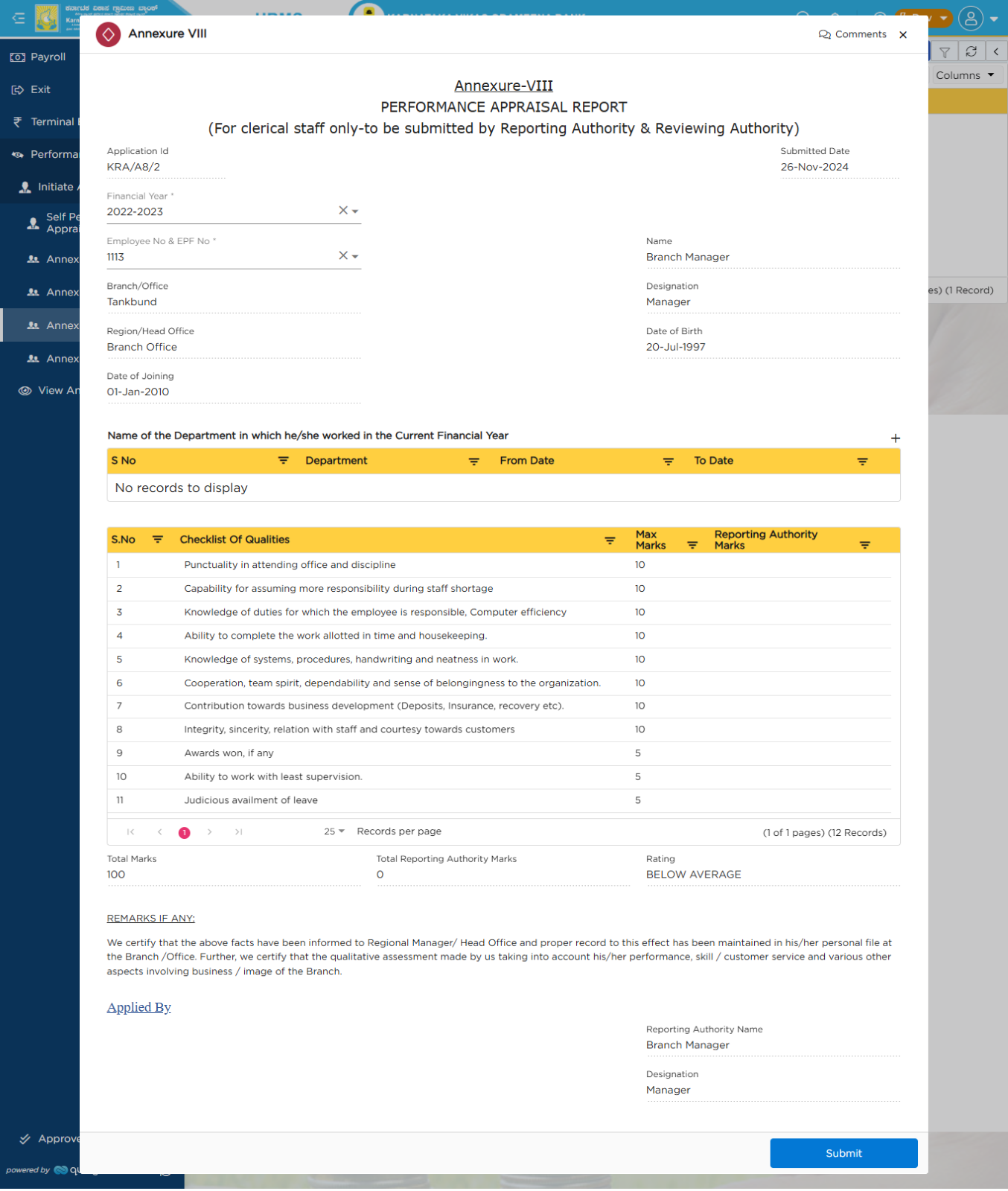
Task: Add a department row with plus icon
Action: pos(896,438)
